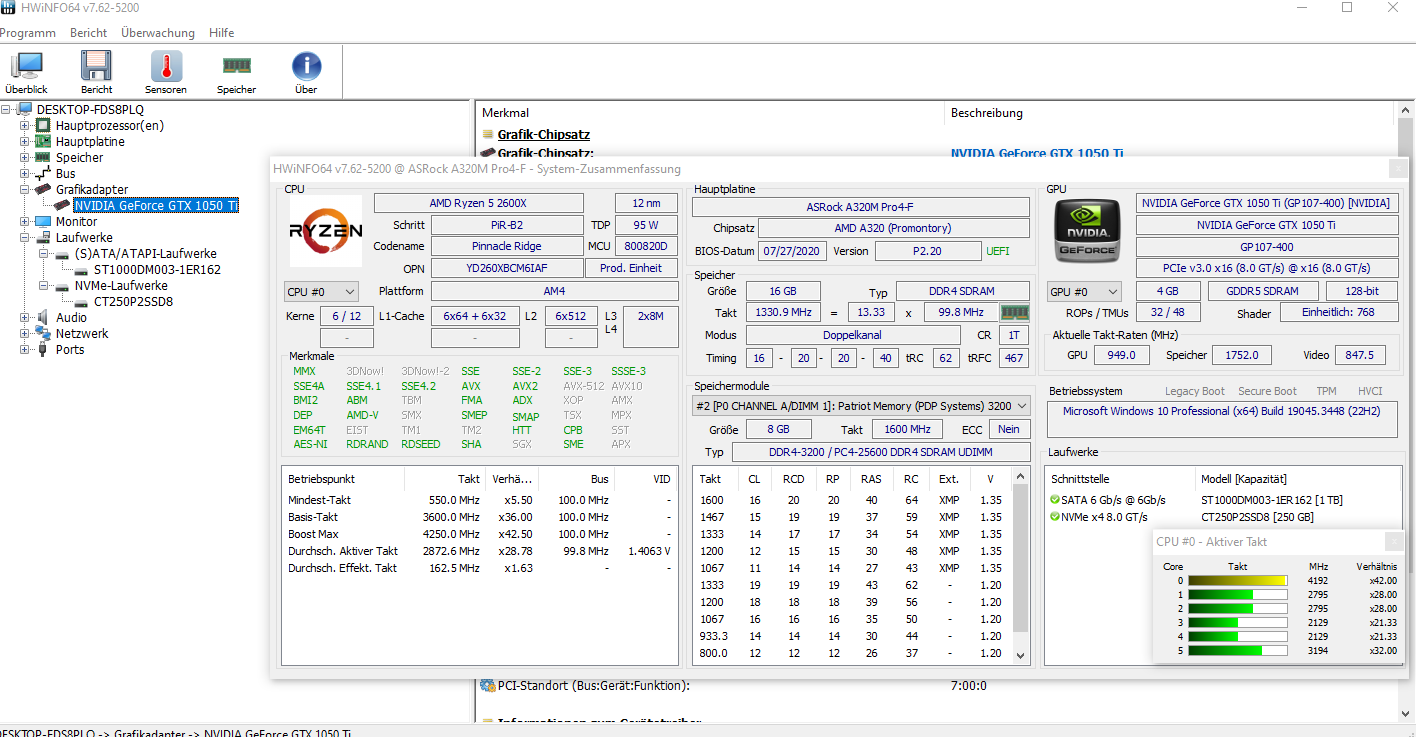Expand the Hauptplatine tree node
The width and height of the screenshot is (1416, 737).
[x=25, y=142]
